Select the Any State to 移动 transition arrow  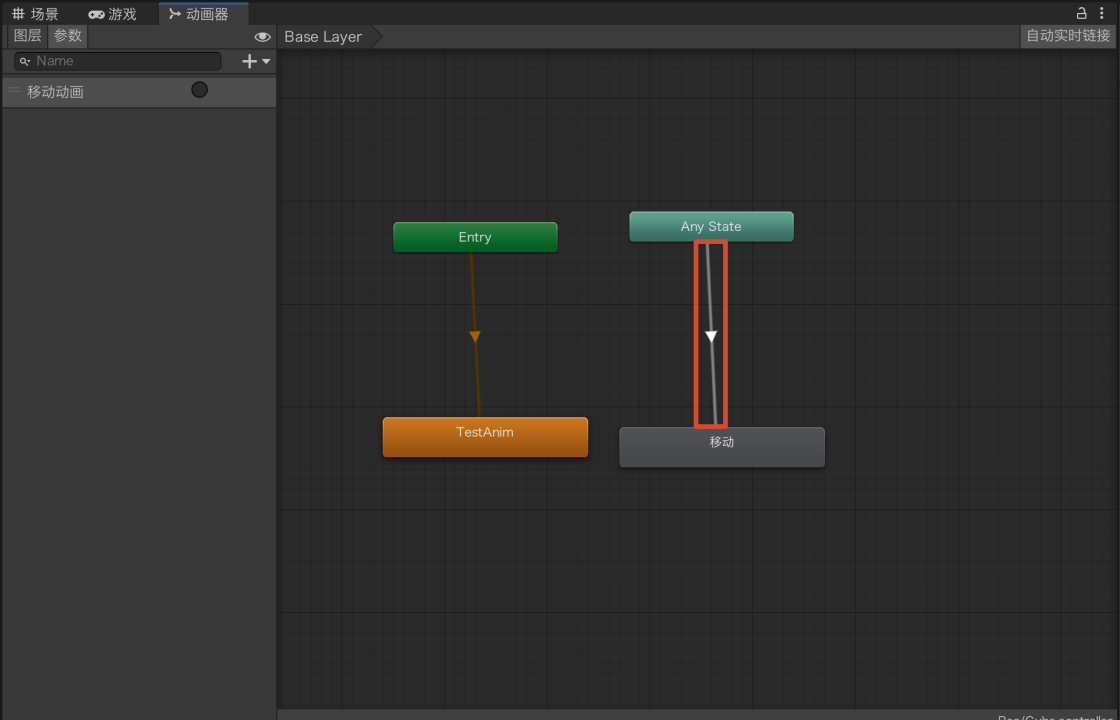pos(711,336)
